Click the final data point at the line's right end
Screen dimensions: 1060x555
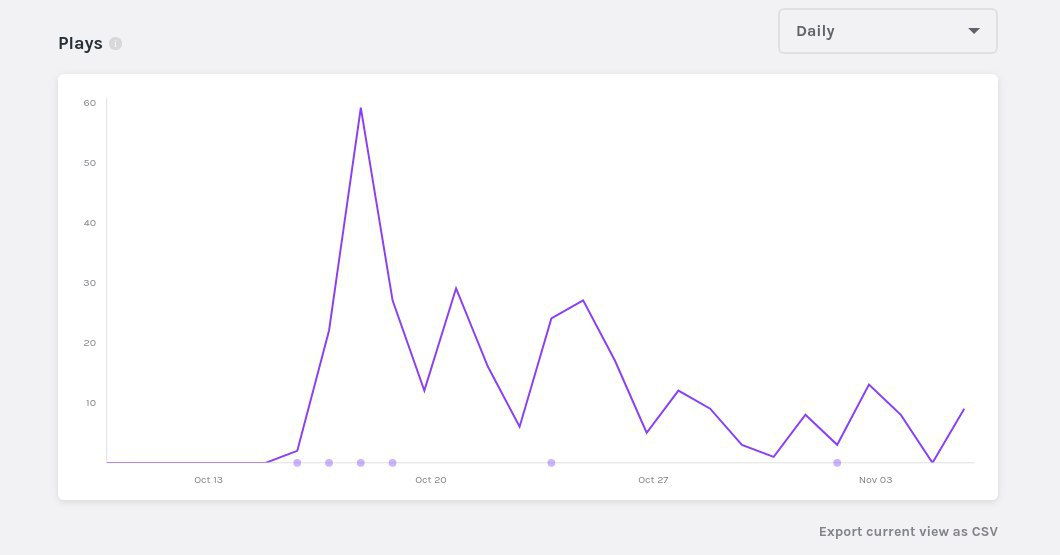pos(964,409)
